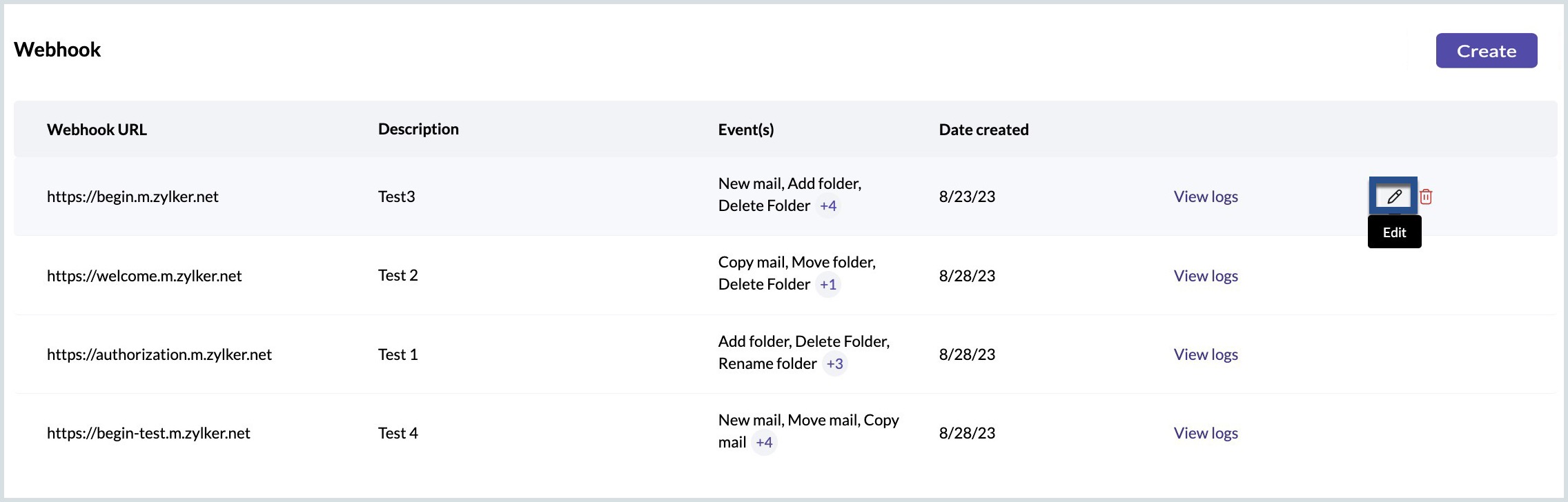Select the https://authorization.m.zylker.net URL
Image resolution: width=1568 pixels, height=502 pixels.
pyautogui.click(x=159, y=354)
